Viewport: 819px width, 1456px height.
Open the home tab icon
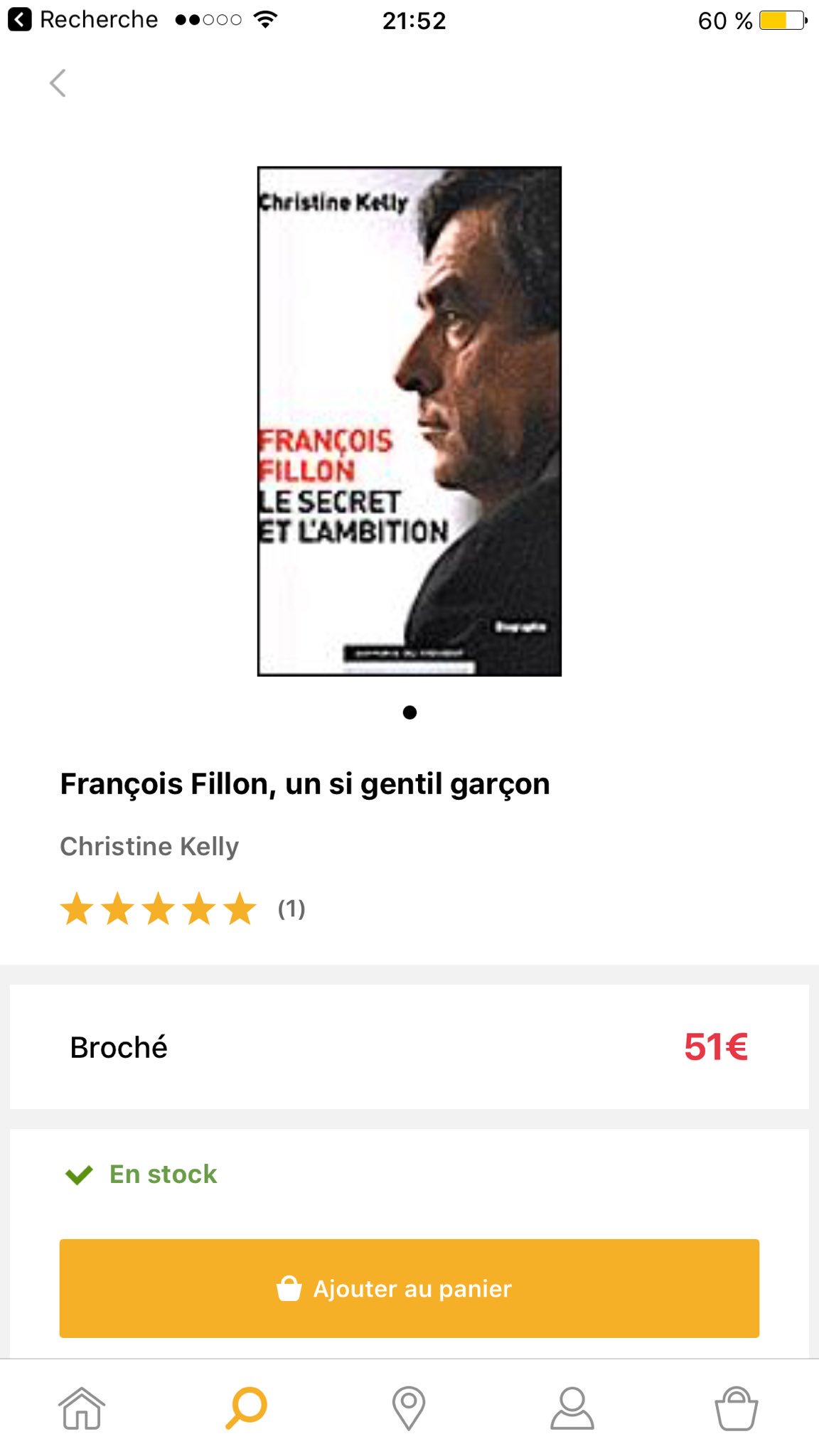click(82, 1408)
